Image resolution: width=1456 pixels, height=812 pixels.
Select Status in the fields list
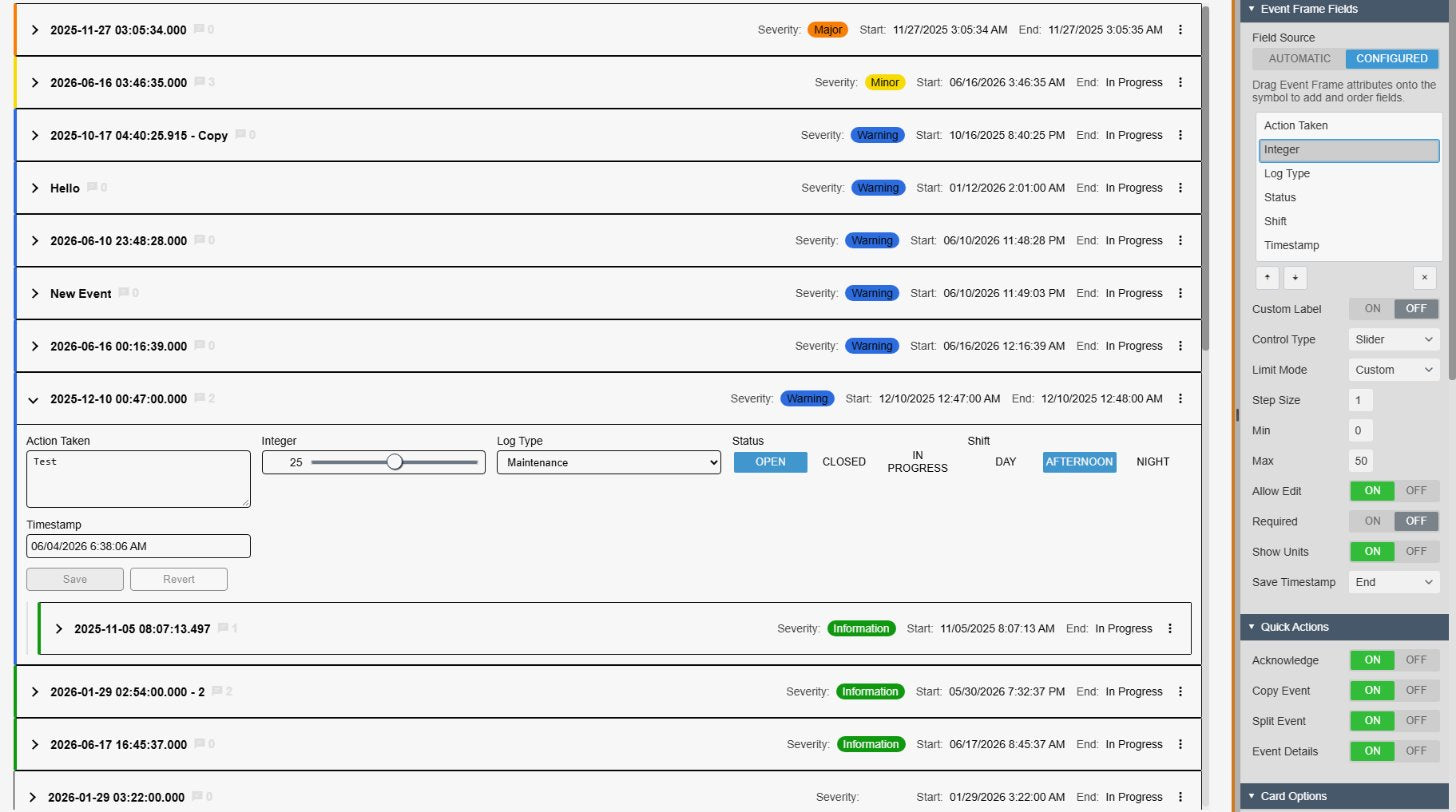tap(1348, 198)
